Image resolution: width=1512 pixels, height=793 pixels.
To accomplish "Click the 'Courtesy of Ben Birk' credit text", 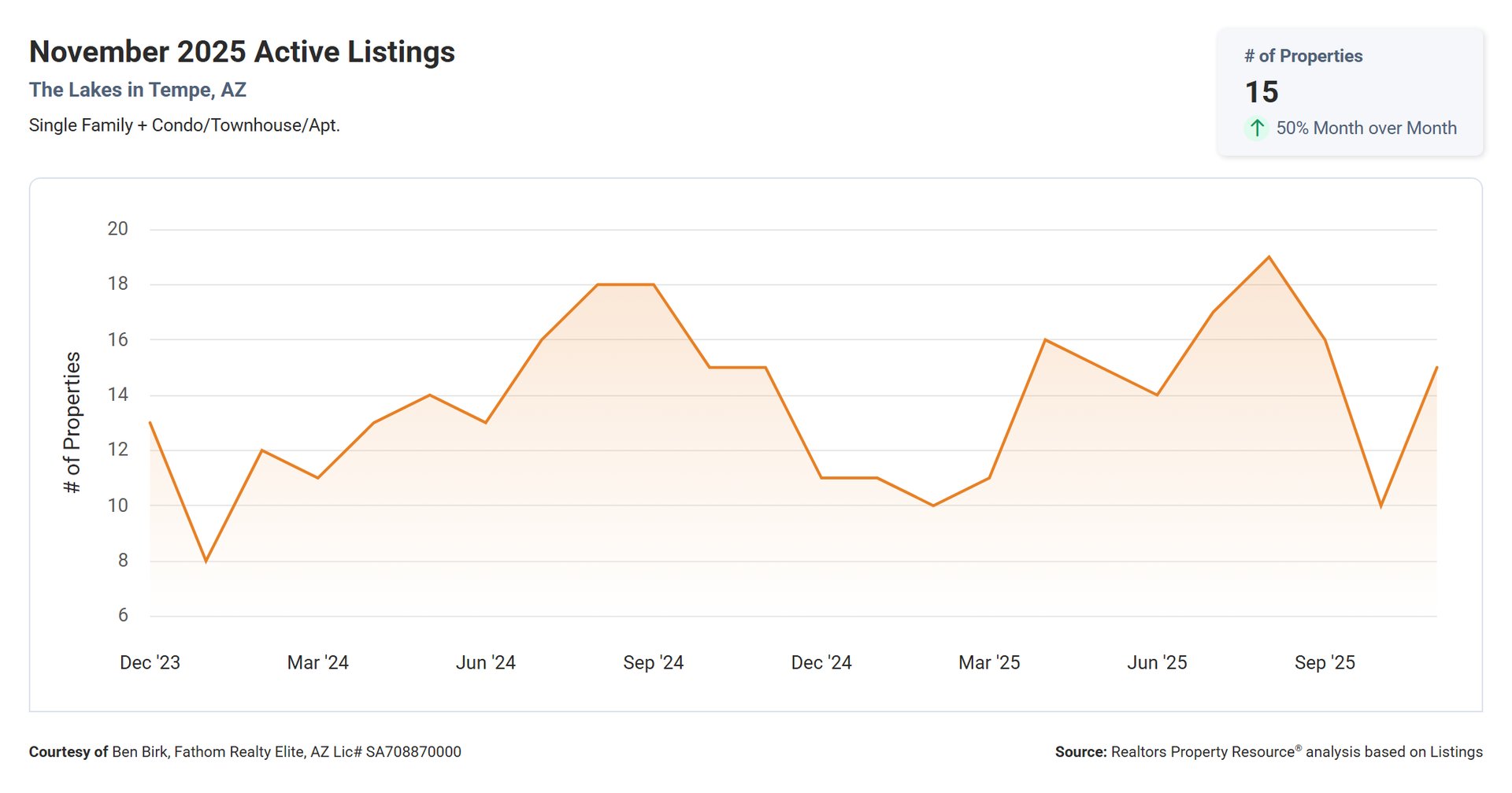I will click(x=245, y=752).
